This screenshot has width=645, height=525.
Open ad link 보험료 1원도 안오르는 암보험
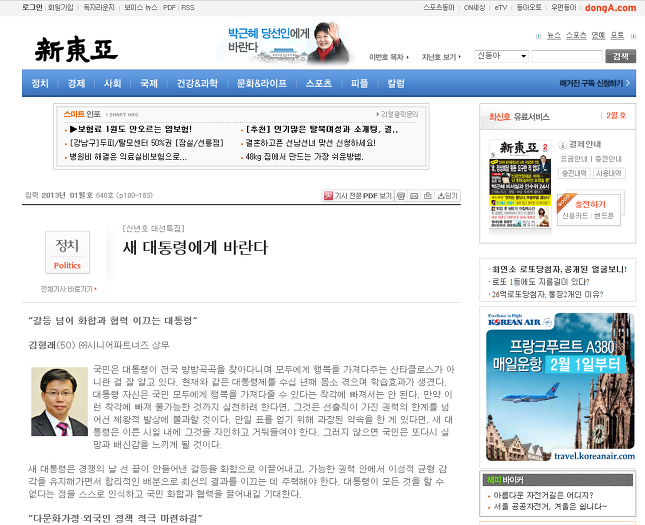coord(131,129)
